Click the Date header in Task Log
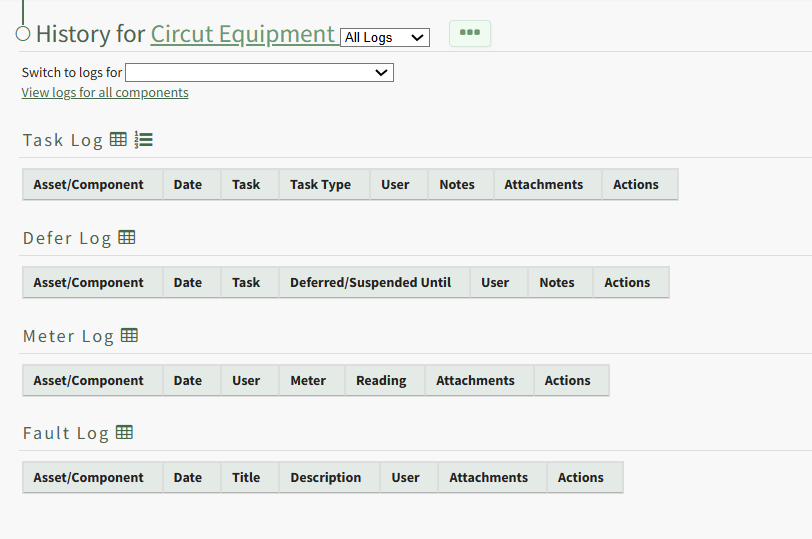The height and width of the screenshot is (539, 812). click(187, 185)
